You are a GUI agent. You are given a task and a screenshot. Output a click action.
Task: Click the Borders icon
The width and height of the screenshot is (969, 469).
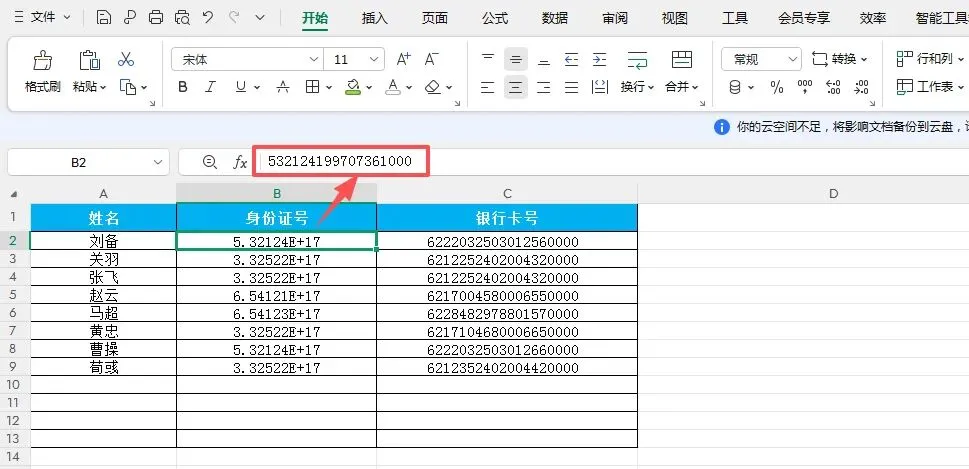[313, 87]
